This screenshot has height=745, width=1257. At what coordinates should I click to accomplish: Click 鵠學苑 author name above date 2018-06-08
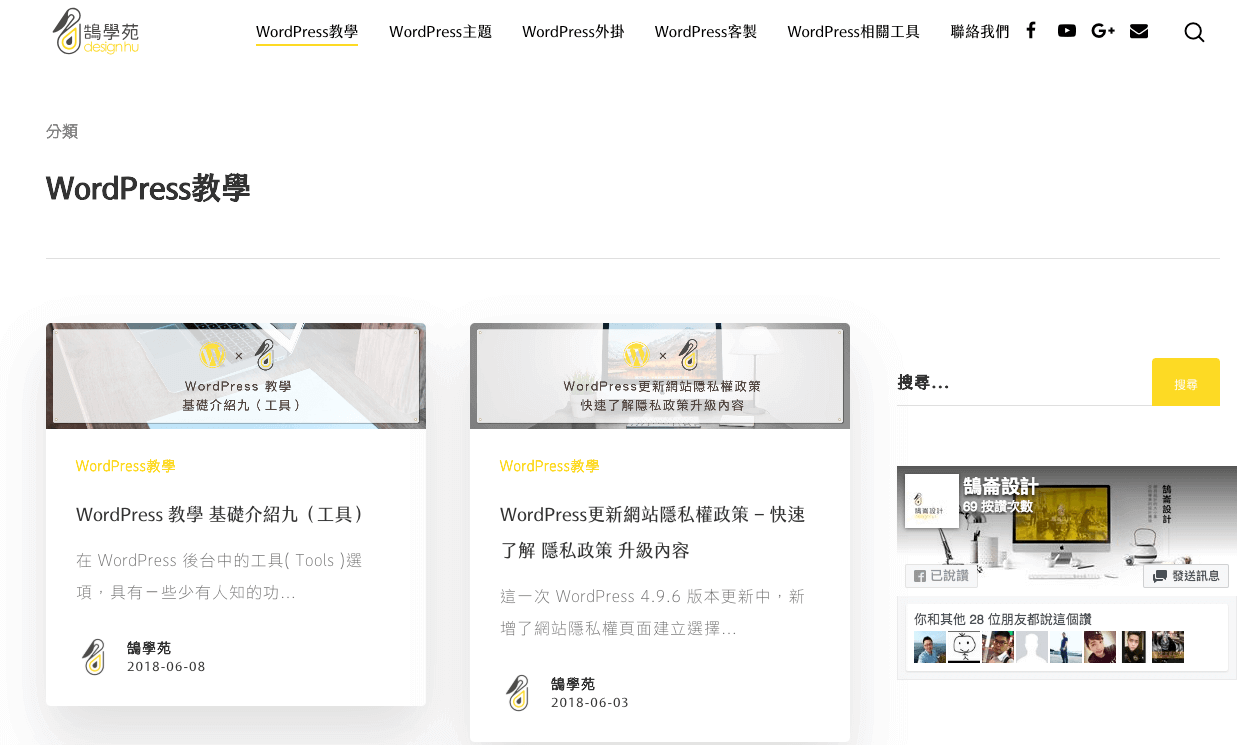[x=149, y=648]
